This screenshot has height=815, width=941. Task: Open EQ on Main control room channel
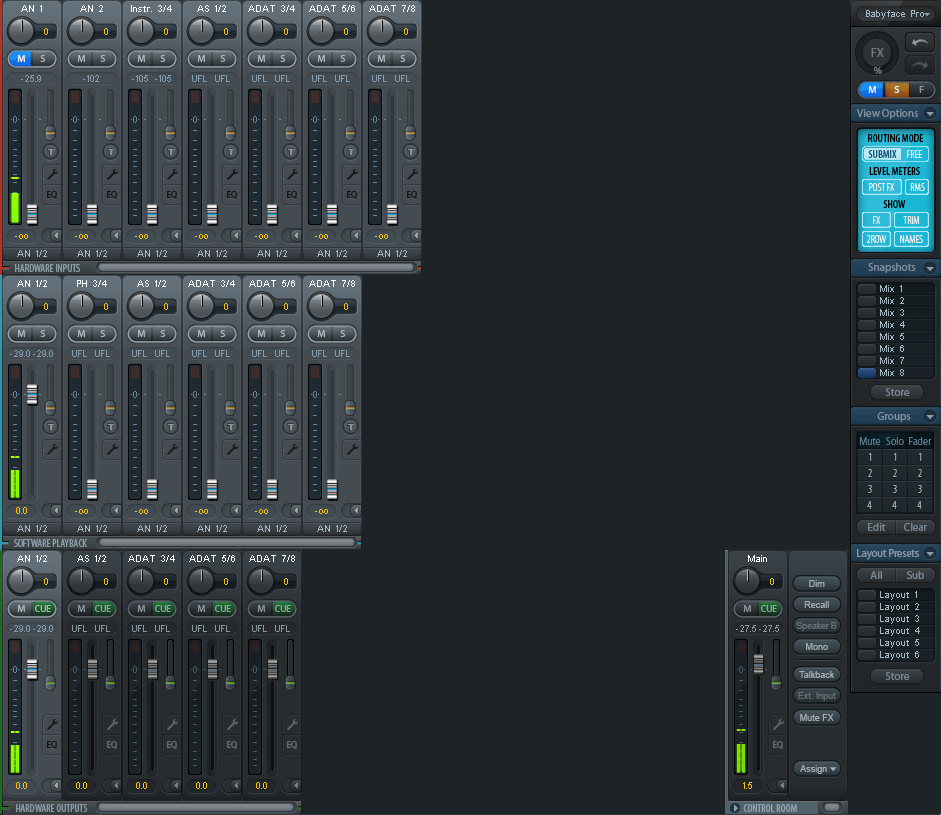pos(778,745)
